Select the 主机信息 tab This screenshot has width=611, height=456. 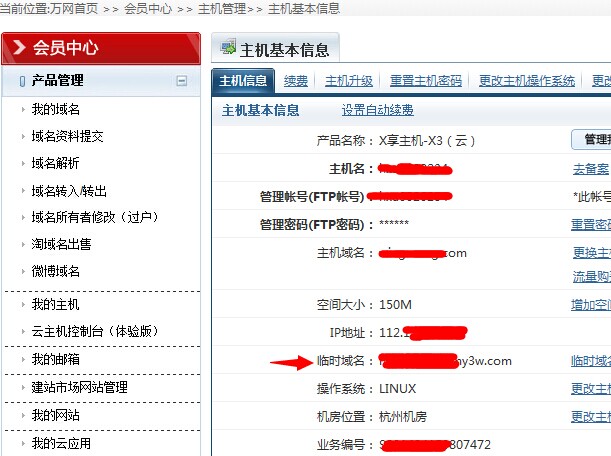pos(243,81)
